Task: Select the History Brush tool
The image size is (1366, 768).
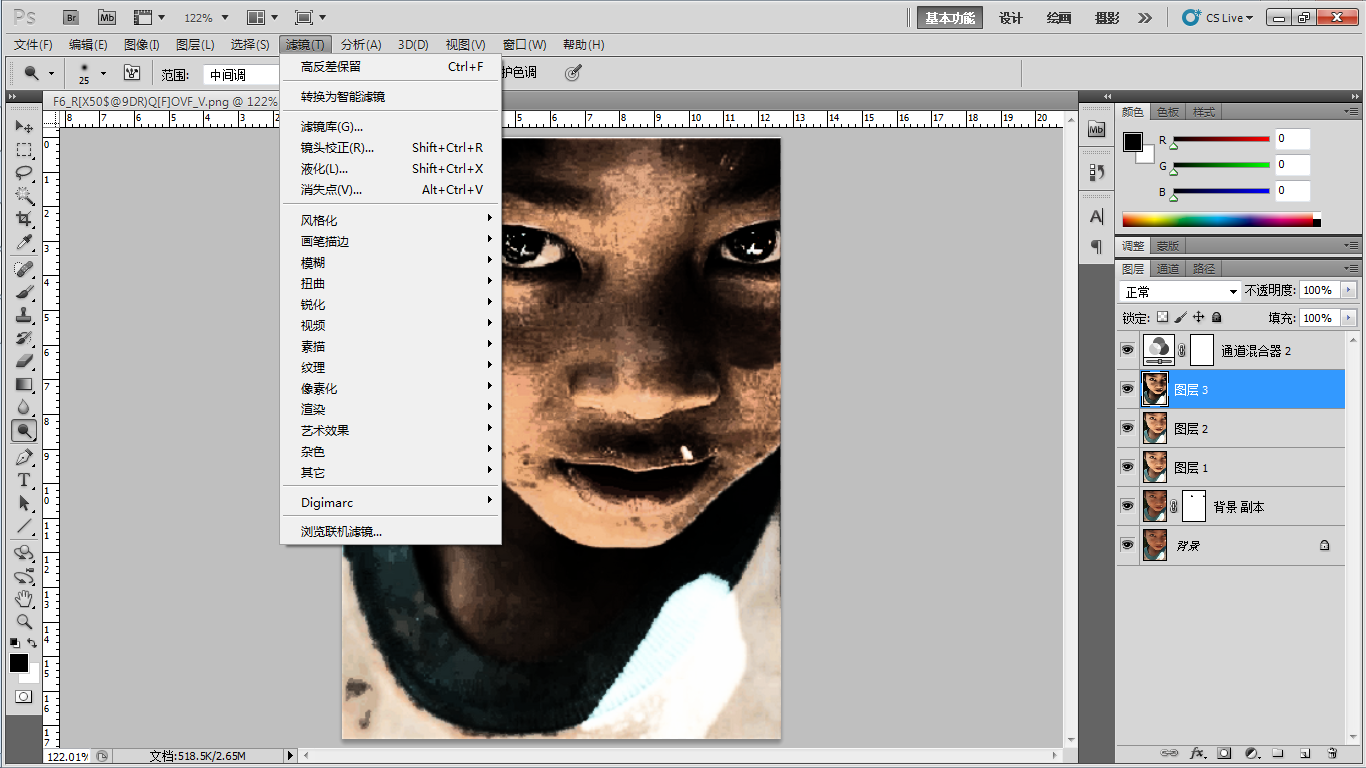Action: [24, 338]
